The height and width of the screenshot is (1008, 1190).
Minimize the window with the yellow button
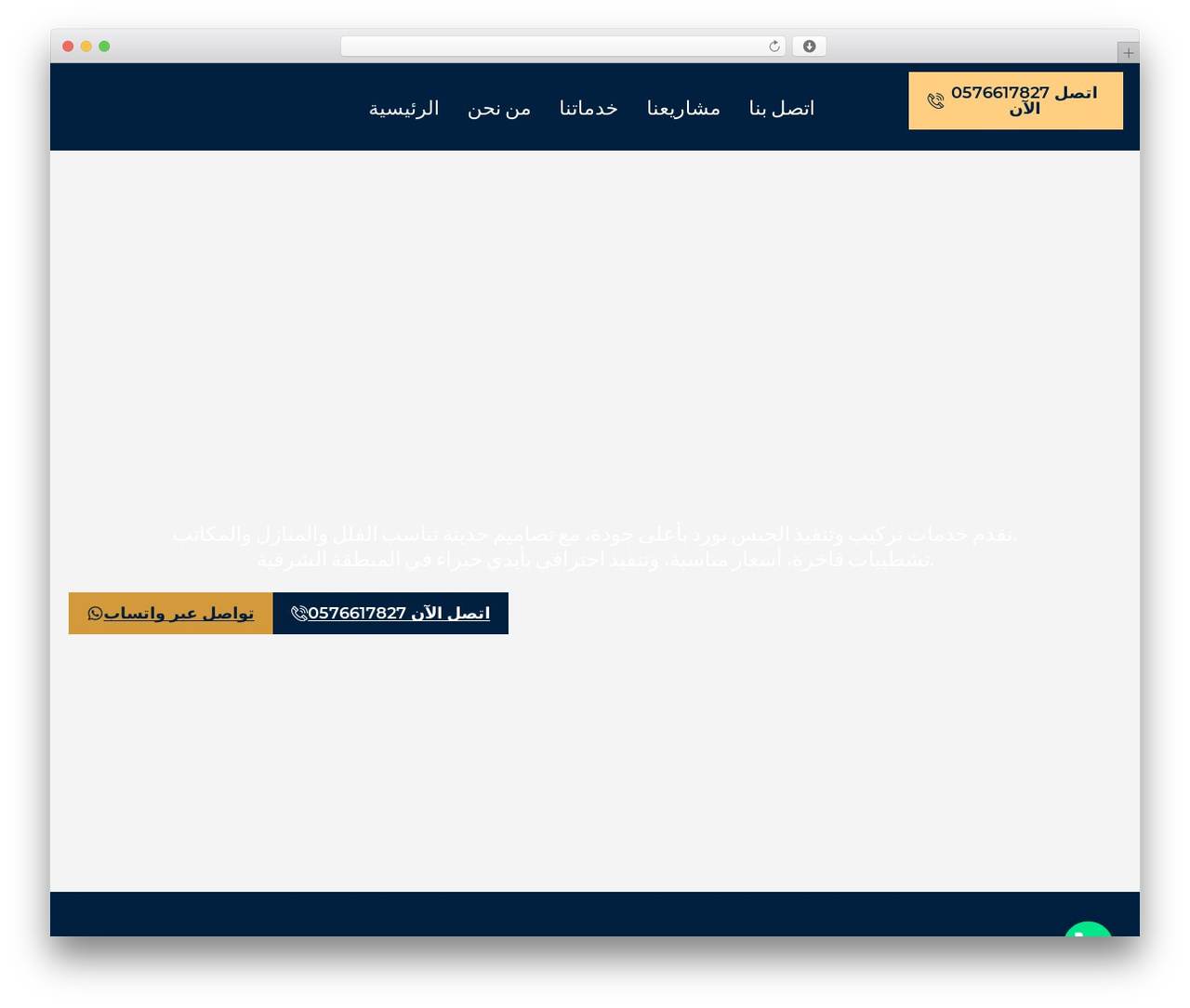click(x=86, y=46)
